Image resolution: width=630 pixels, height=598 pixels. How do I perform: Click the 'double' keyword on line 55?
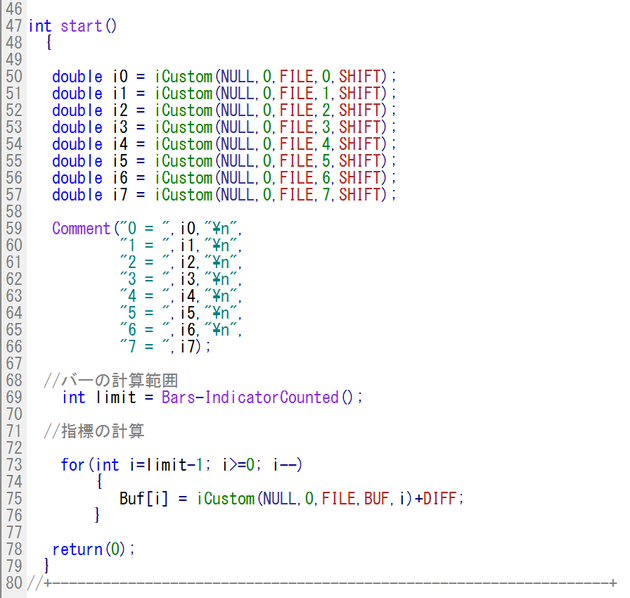pos(77,161)
